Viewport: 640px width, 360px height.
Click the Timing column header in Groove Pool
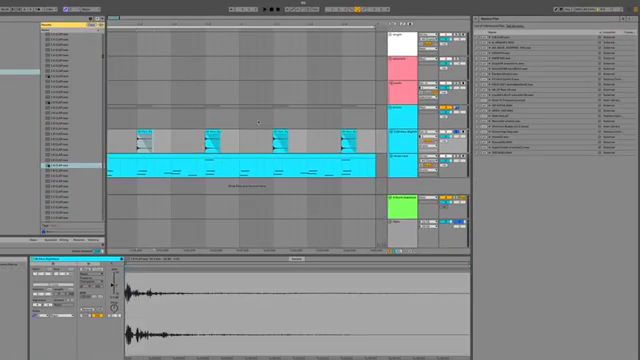pos(64,240)
